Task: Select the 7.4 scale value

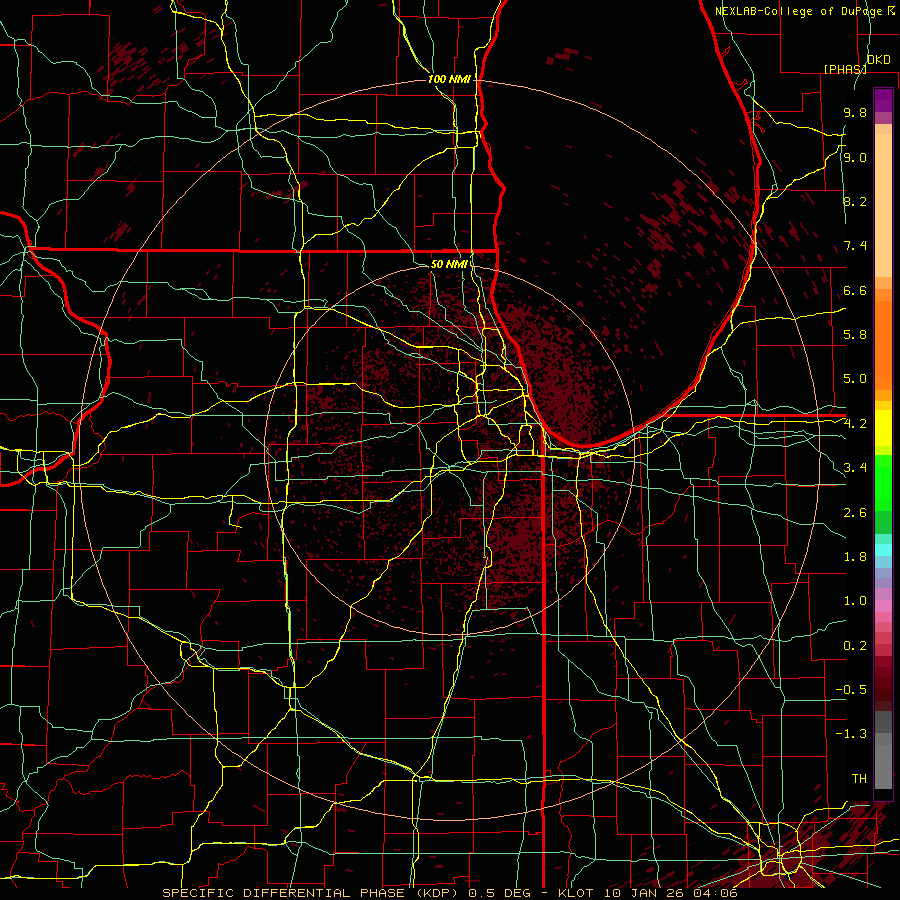Action: [x=855, y=246]
